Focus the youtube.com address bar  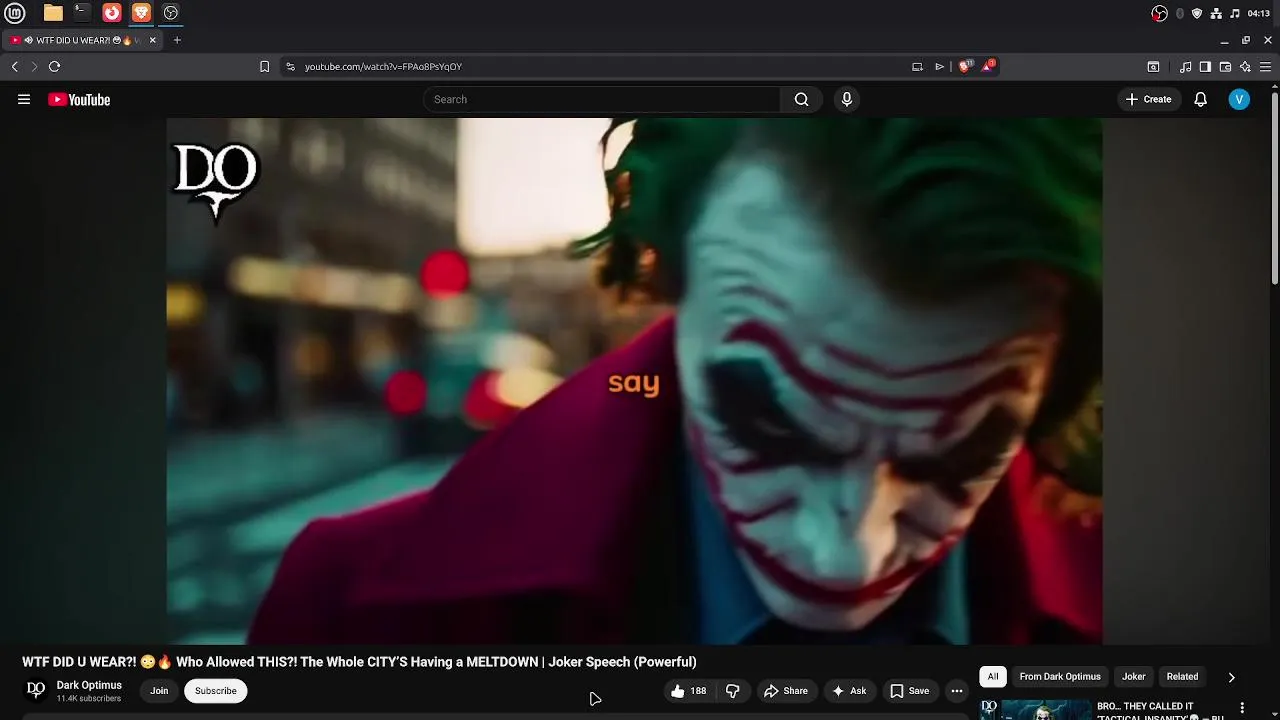[600, 66]
